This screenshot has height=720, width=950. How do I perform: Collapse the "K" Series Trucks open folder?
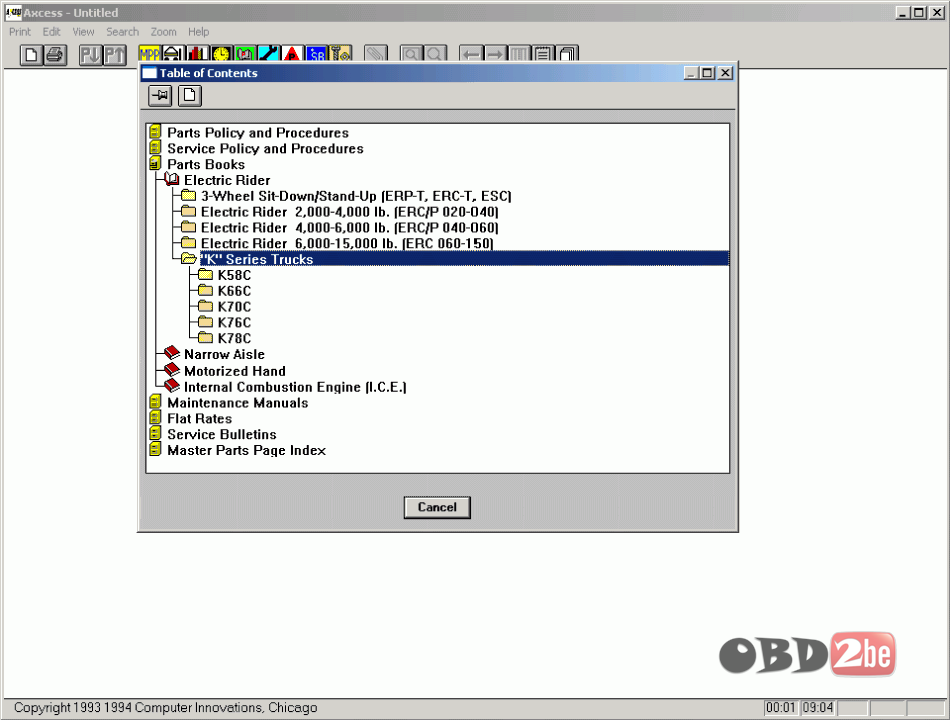189,259
